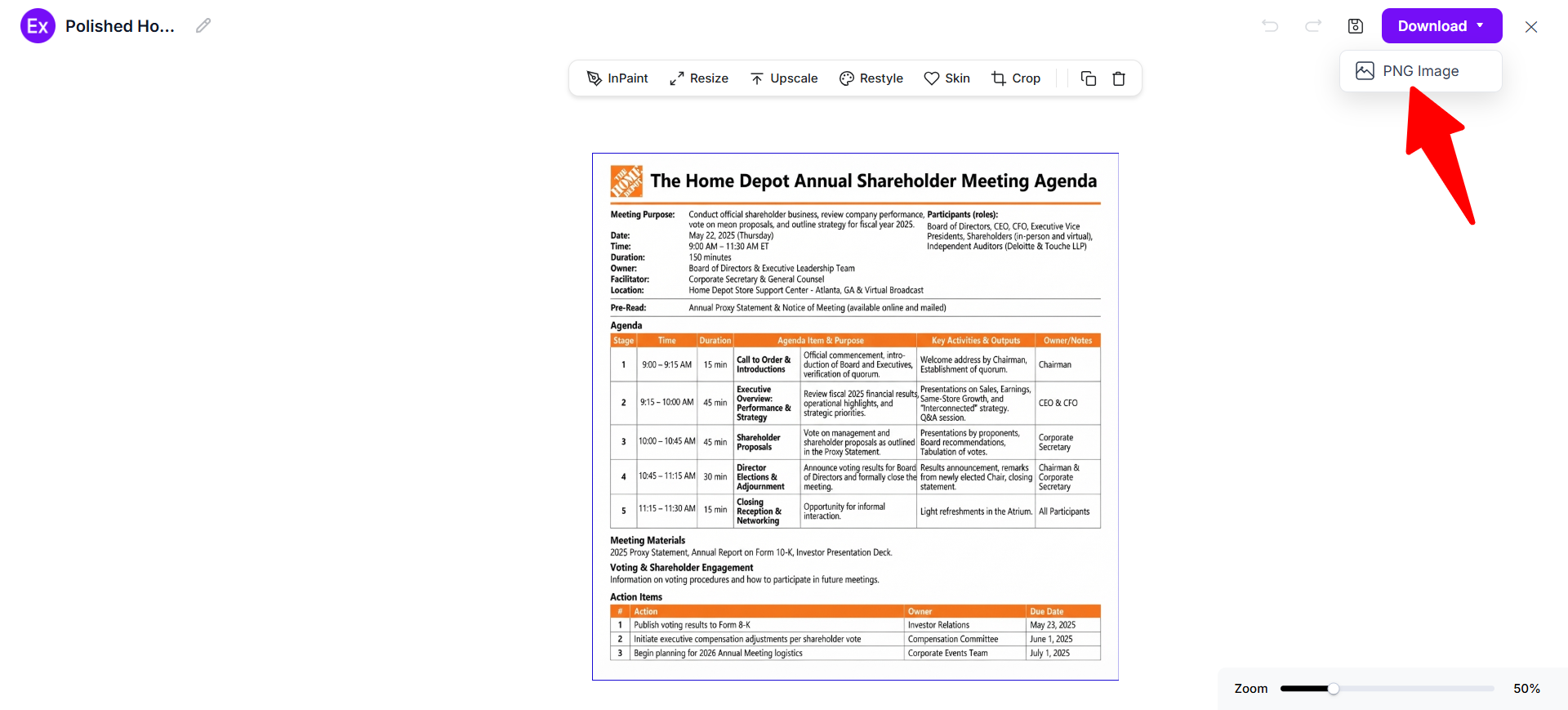Click the Ex purple avatar logo
The height and width of the screenshot is (710, 1568).
38,26
